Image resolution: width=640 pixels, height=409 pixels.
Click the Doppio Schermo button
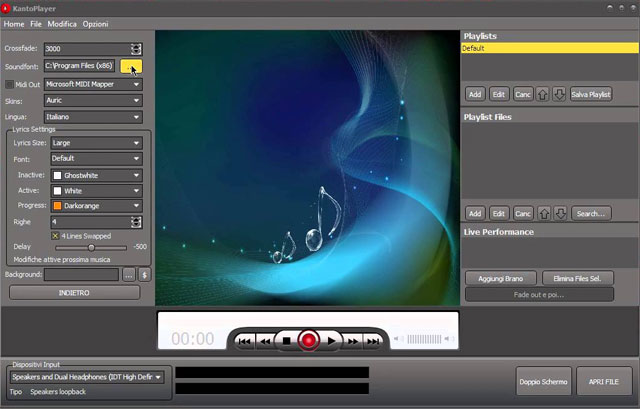543,381
